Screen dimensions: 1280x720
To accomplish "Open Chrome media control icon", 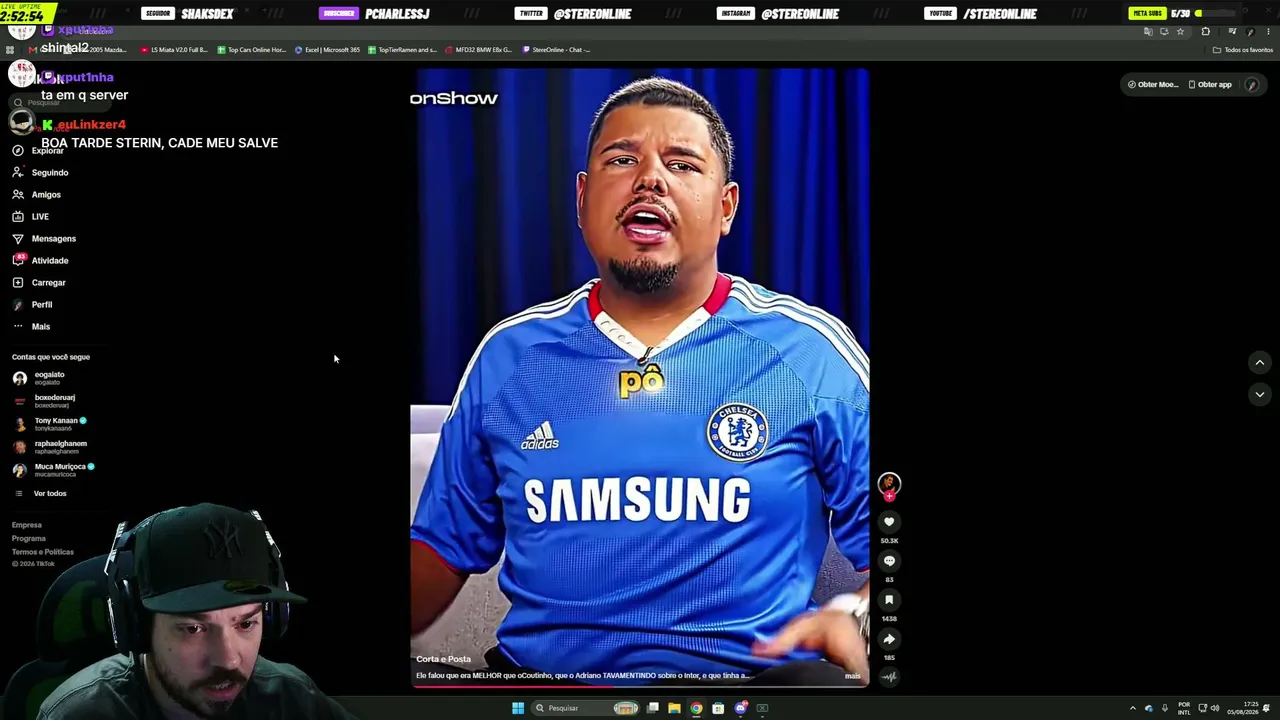I will [1232, 31].
